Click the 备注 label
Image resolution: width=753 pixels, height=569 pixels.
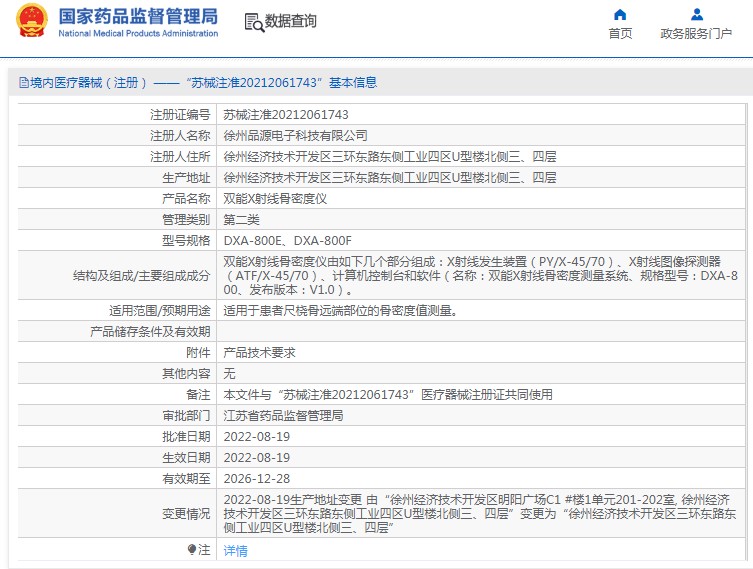(198, 395)
